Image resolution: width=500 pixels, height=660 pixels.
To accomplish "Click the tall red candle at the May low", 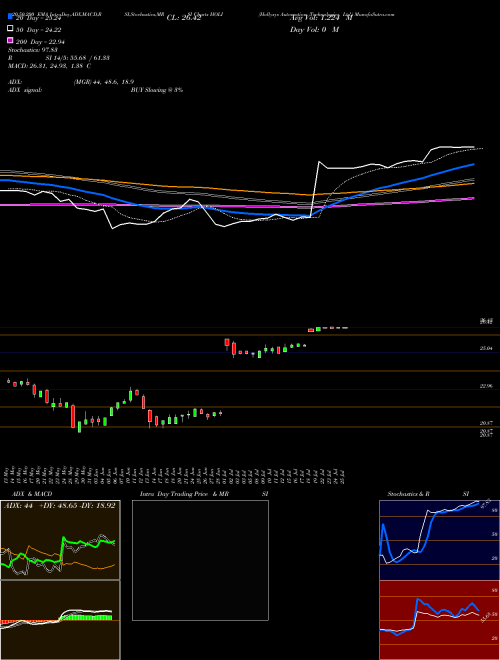I will [73, 416].
